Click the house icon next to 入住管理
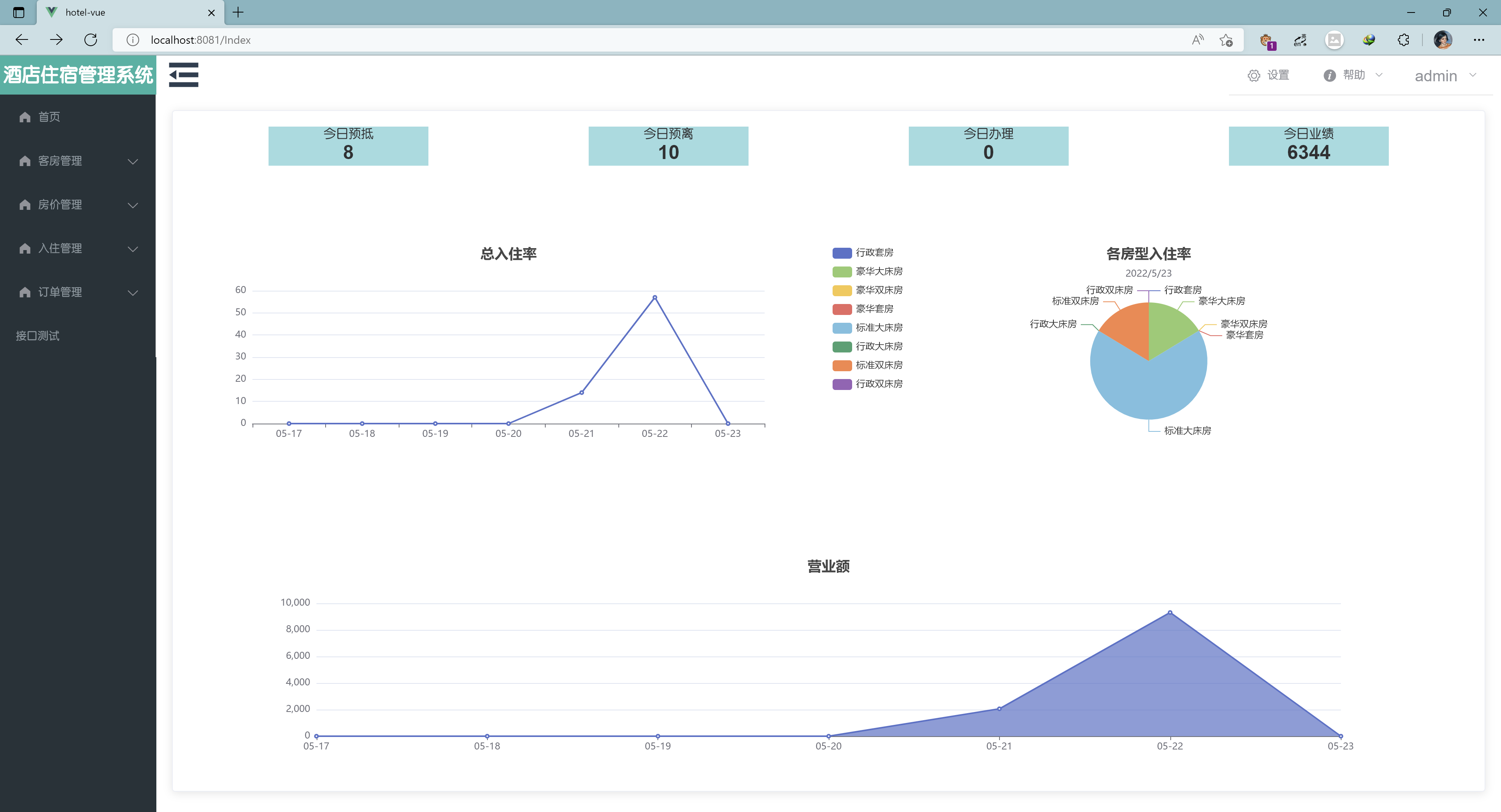This screenshot has width=1501, height=812. [25, 248]
